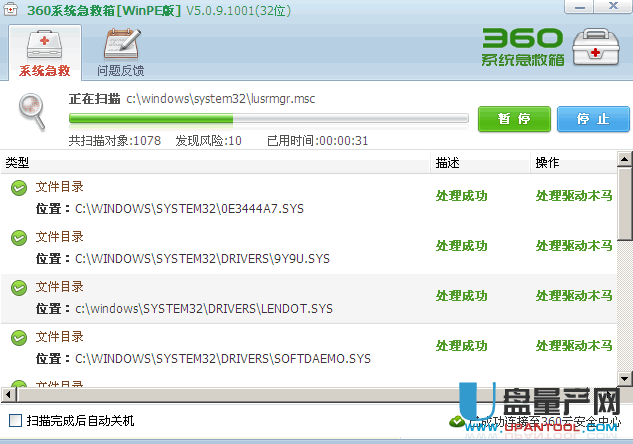Enable 扫描完成后自动关机 checkbox

click(x=15, y=421)
